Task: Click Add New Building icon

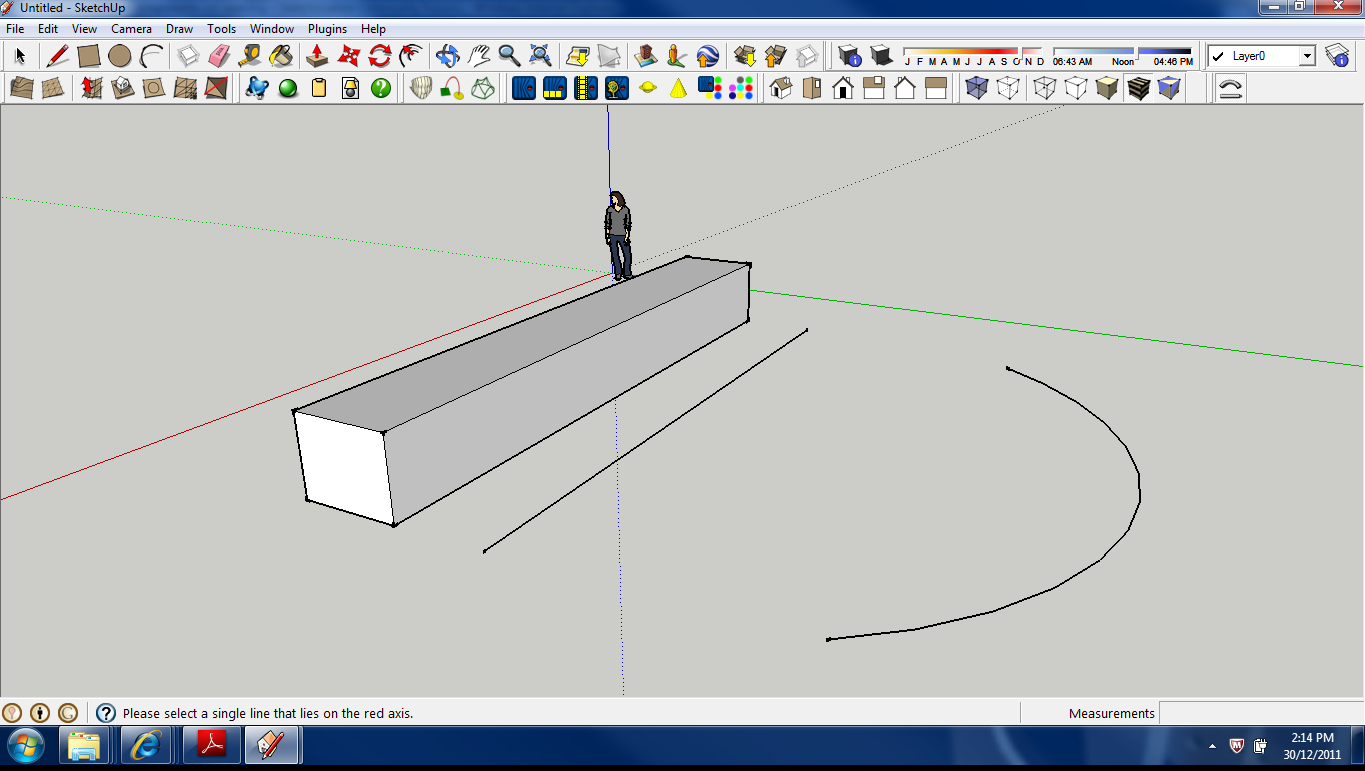Action: coord(645,56)
